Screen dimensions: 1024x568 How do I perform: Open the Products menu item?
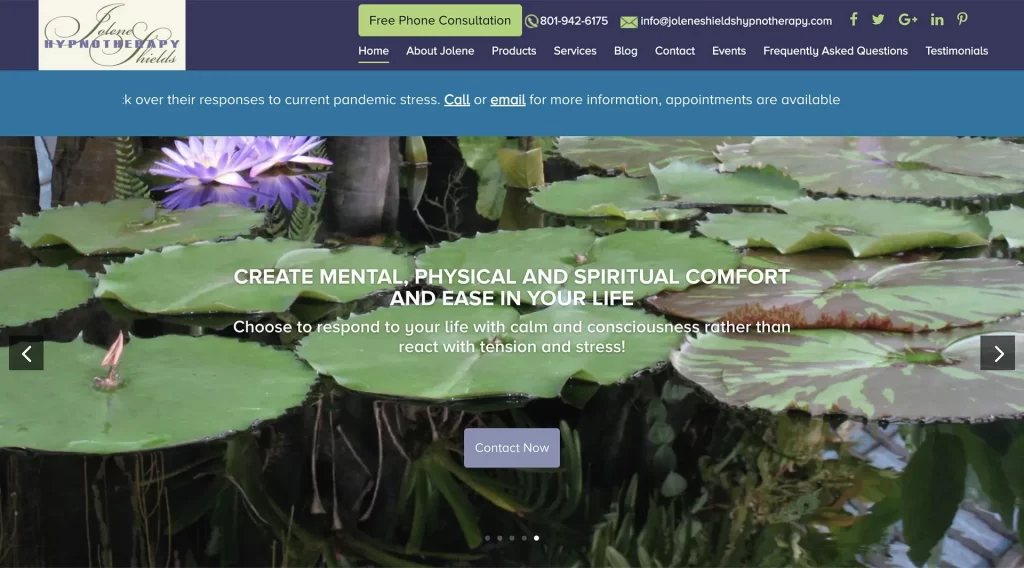pos(514,51)
